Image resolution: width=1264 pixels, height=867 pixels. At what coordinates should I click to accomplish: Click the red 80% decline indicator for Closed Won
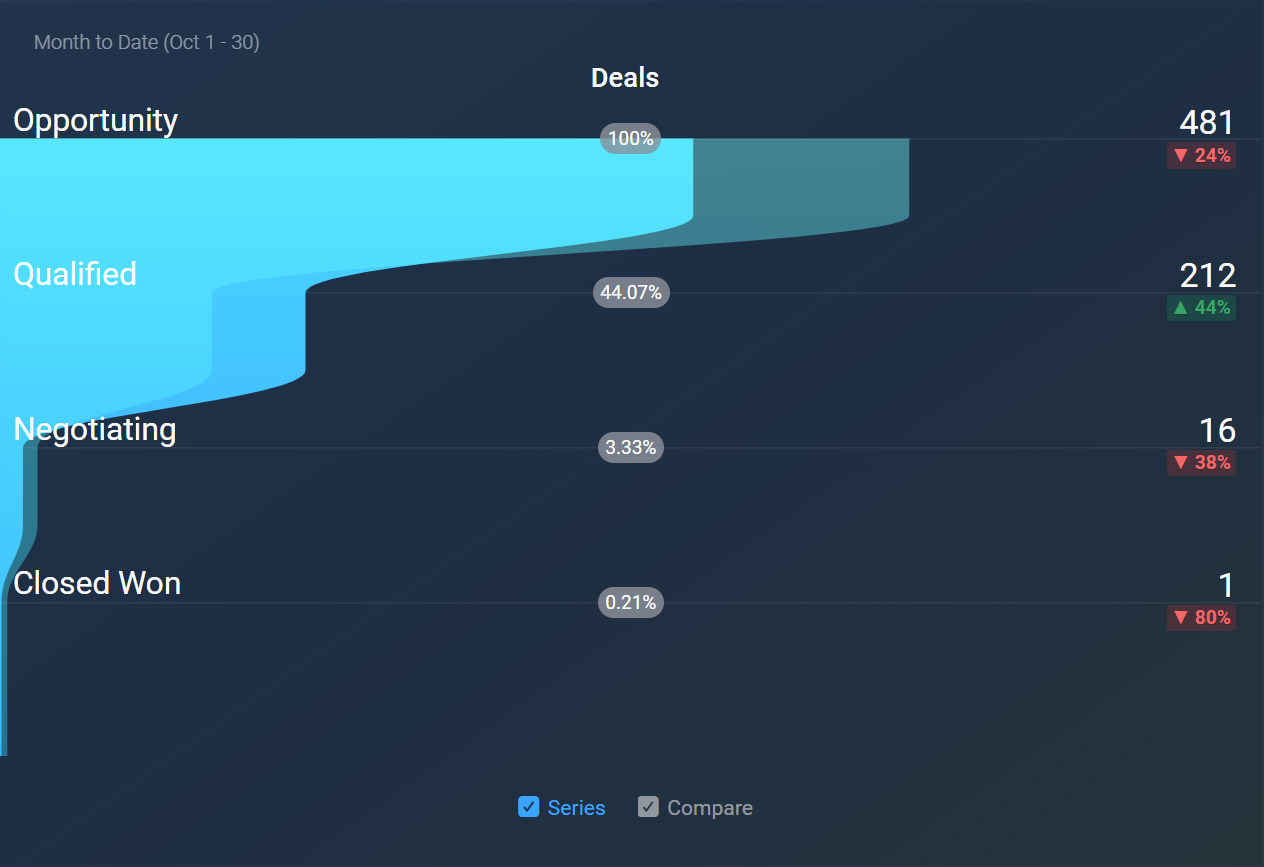[x=1201, y=617]
